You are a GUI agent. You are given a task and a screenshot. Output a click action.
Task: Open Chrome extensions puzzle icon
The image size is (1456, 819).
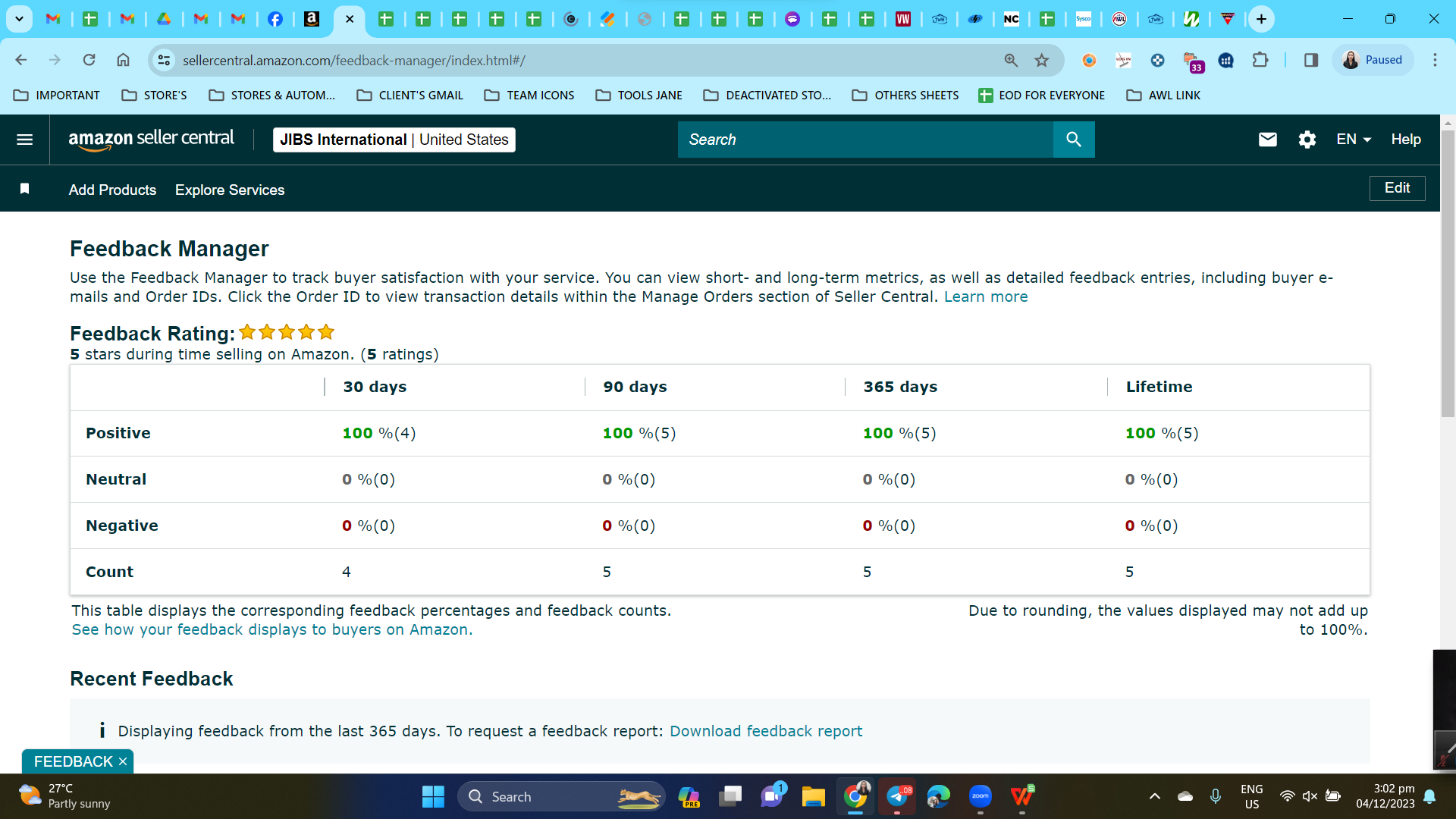pos(1260,60)
